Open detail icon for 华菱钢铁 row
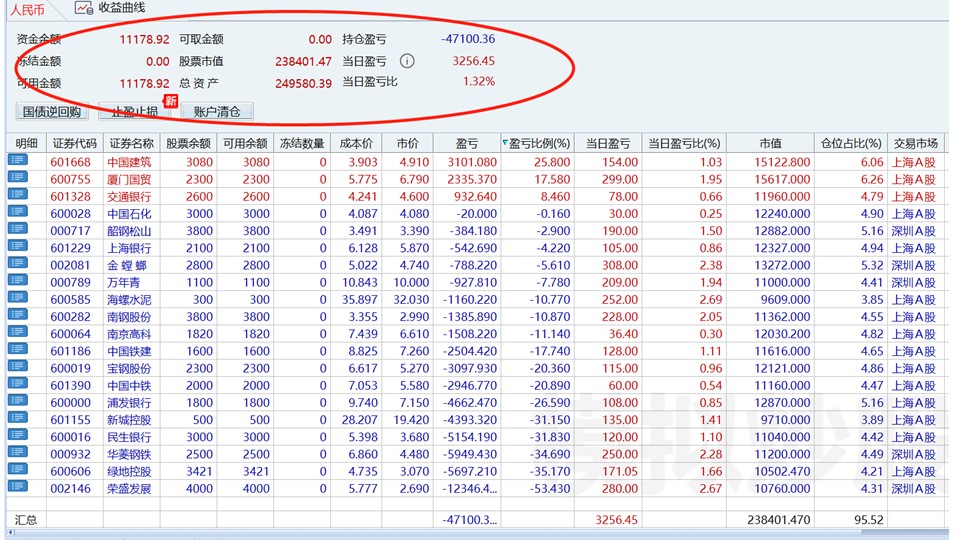This screenshot has width=960, height=540. click(18, 452)
